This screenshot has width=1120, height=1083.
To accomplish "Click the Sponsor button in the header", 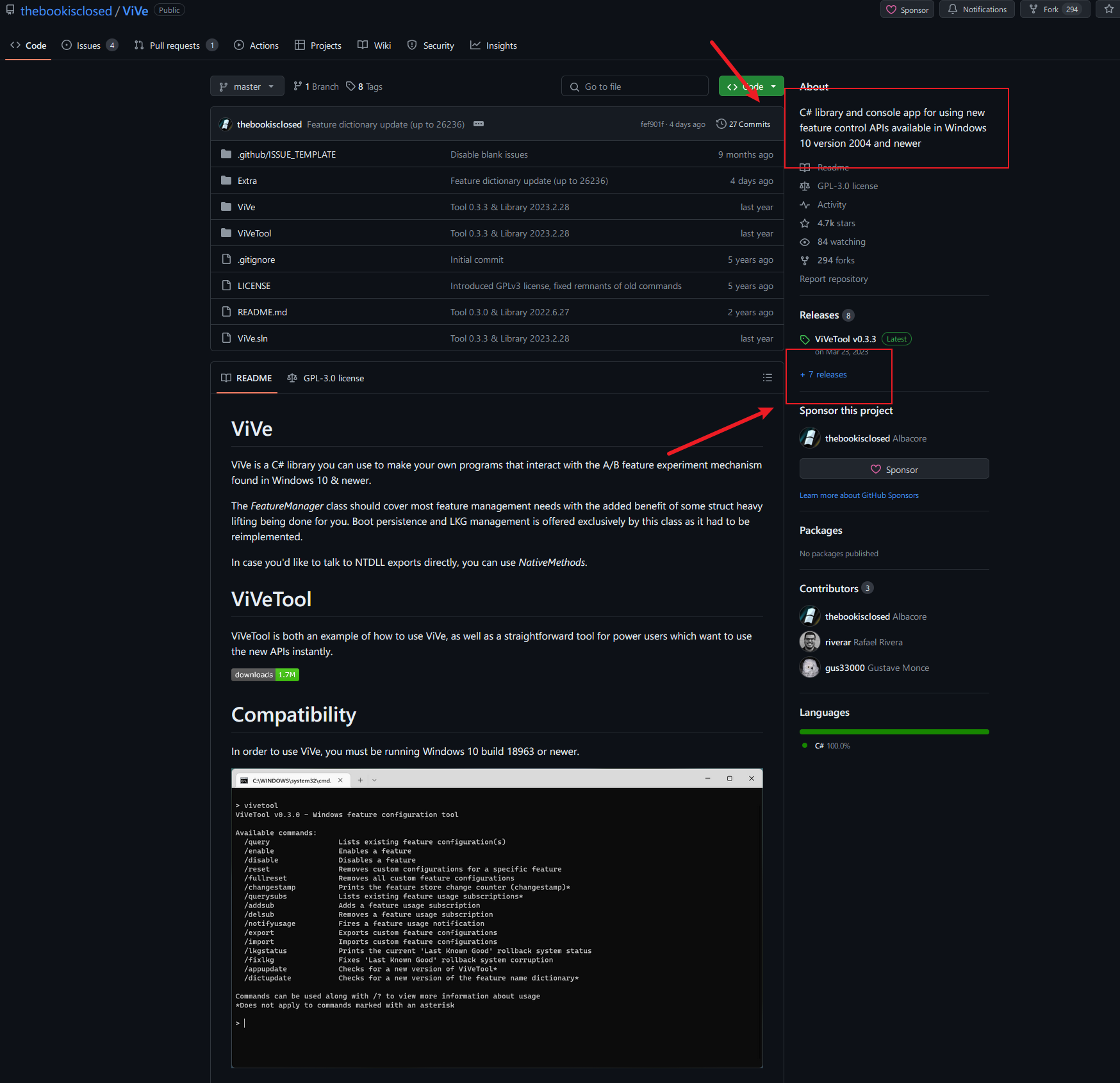I will [x=907, y=10].
